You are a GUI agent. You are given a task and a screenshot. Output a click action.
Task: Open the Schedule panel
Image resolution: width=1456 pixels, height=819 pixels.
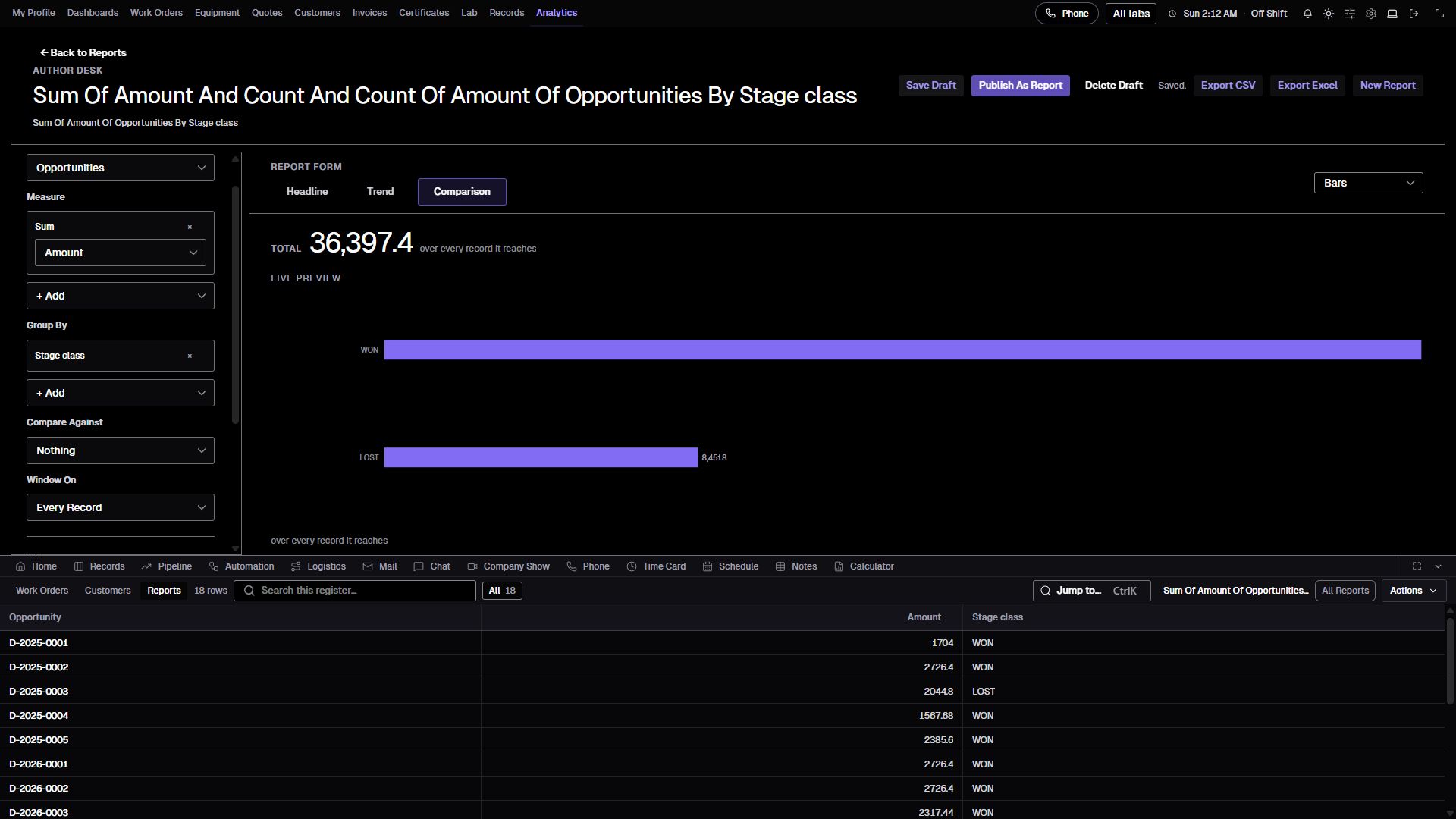point(730,566)
